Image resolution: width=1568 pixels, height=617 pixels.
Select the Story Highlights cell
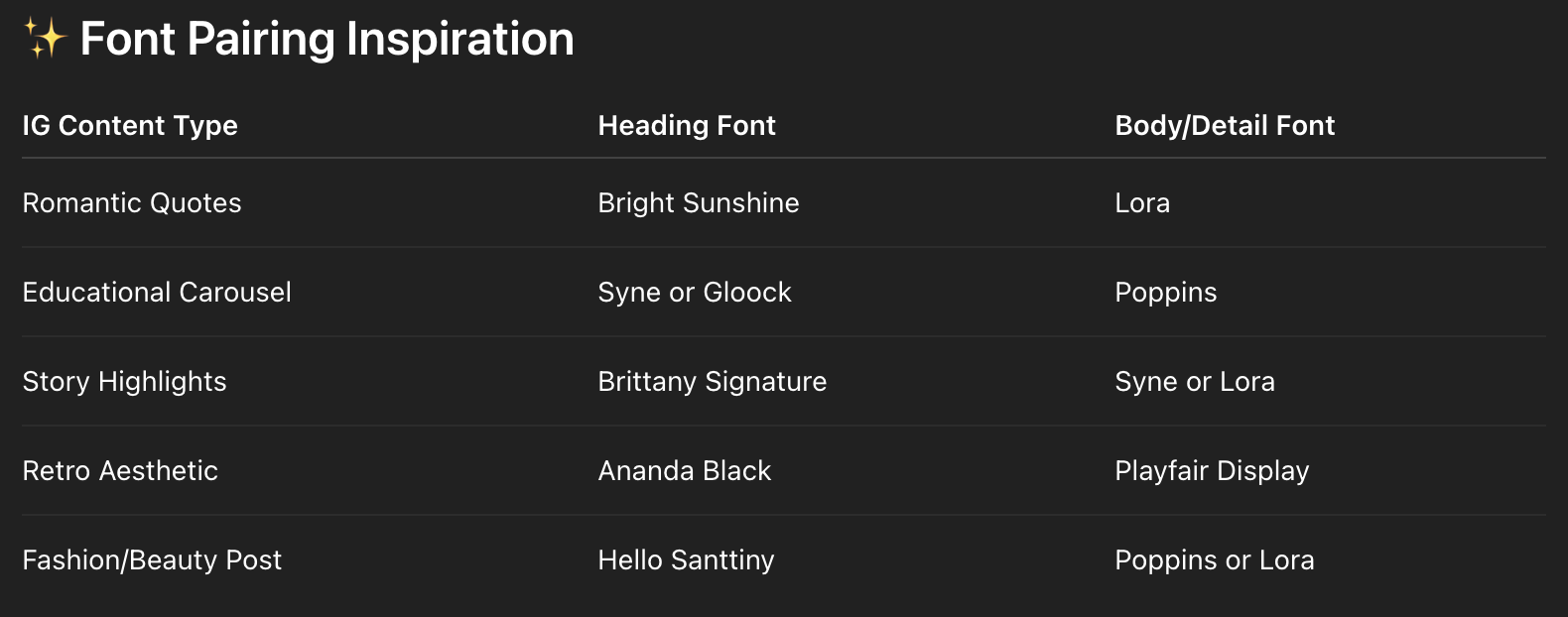coord(125,381)
